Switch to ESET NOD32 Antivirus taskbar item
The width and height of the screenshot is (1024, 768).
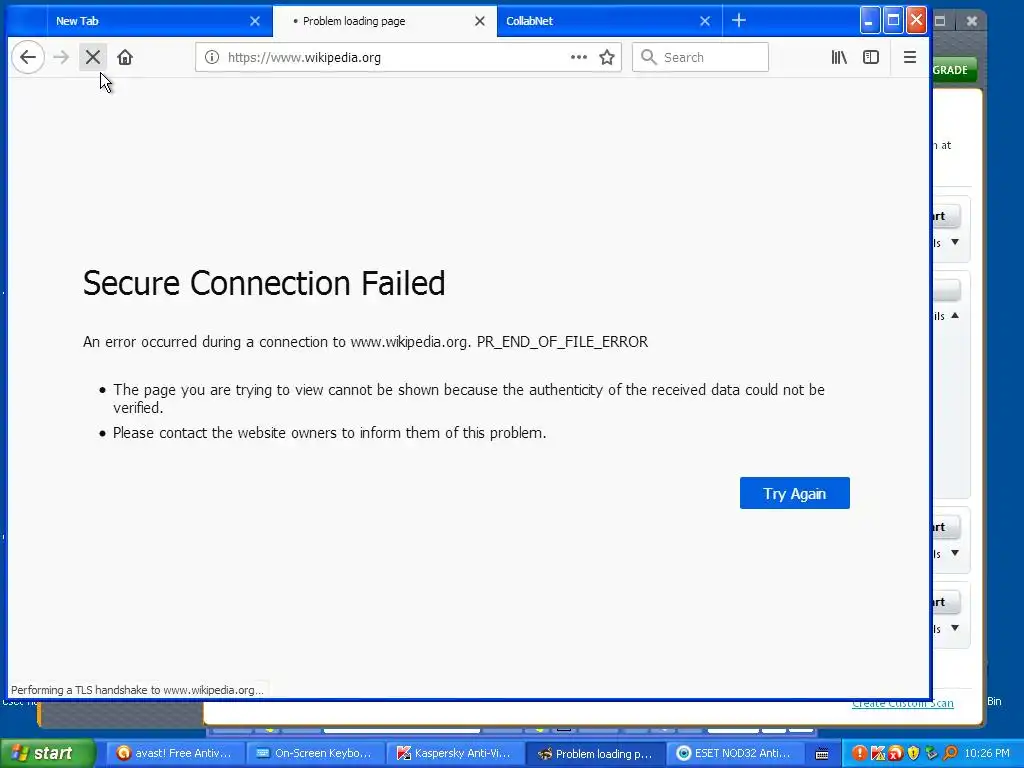(x=735, y=754)
